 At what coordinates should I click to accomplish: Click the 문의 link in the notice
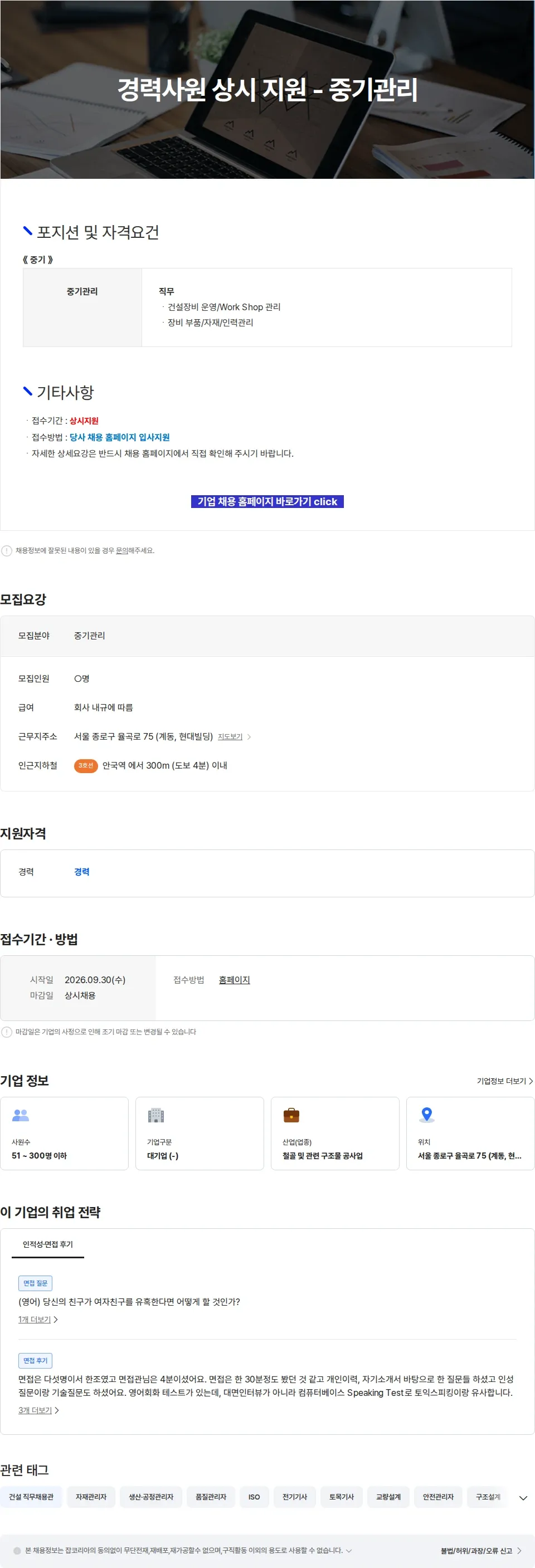122,550
